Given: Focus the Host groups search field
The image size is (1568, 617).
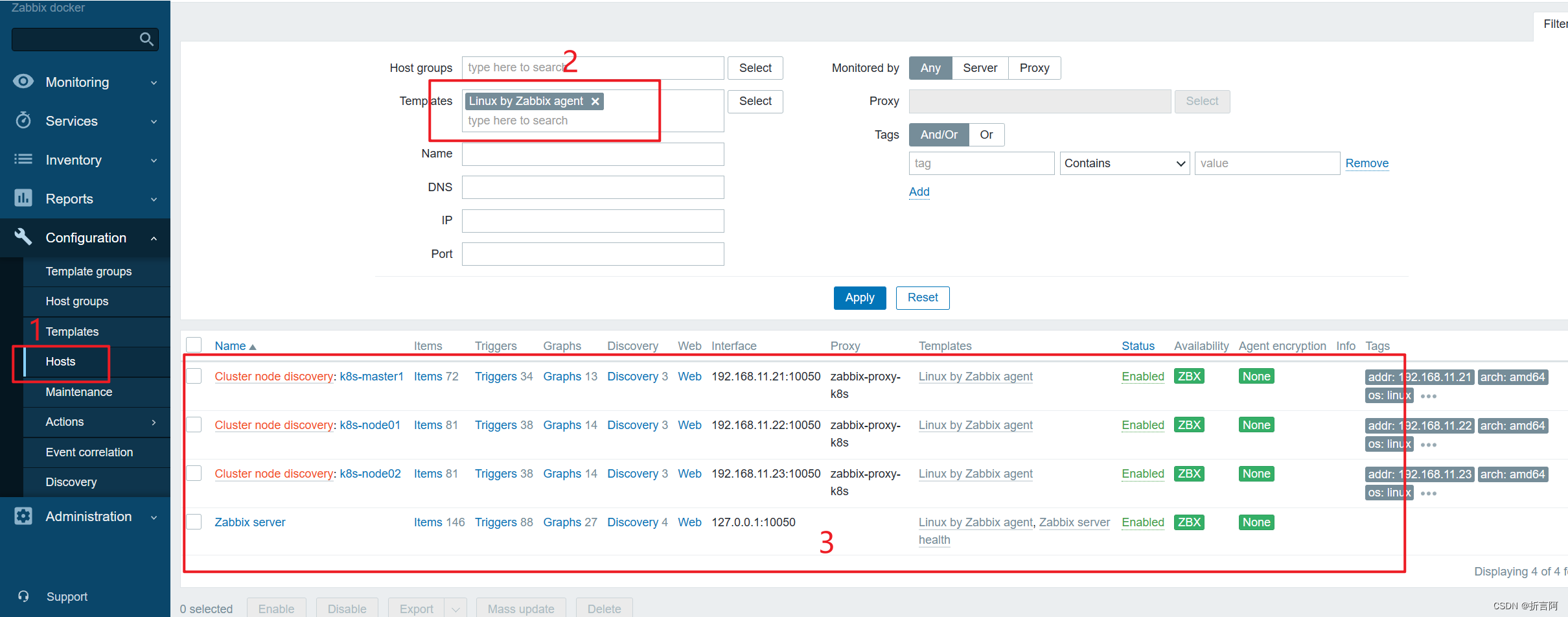Looking at the screenshot, I should click(593, 68).
